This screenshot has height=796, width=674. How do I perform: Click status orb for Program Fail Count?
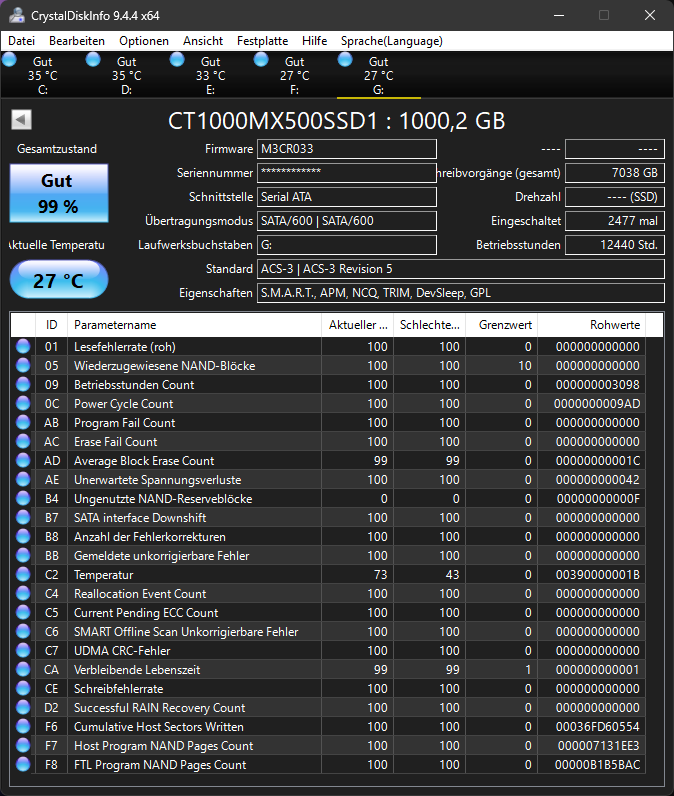click(x=23, y=422)
